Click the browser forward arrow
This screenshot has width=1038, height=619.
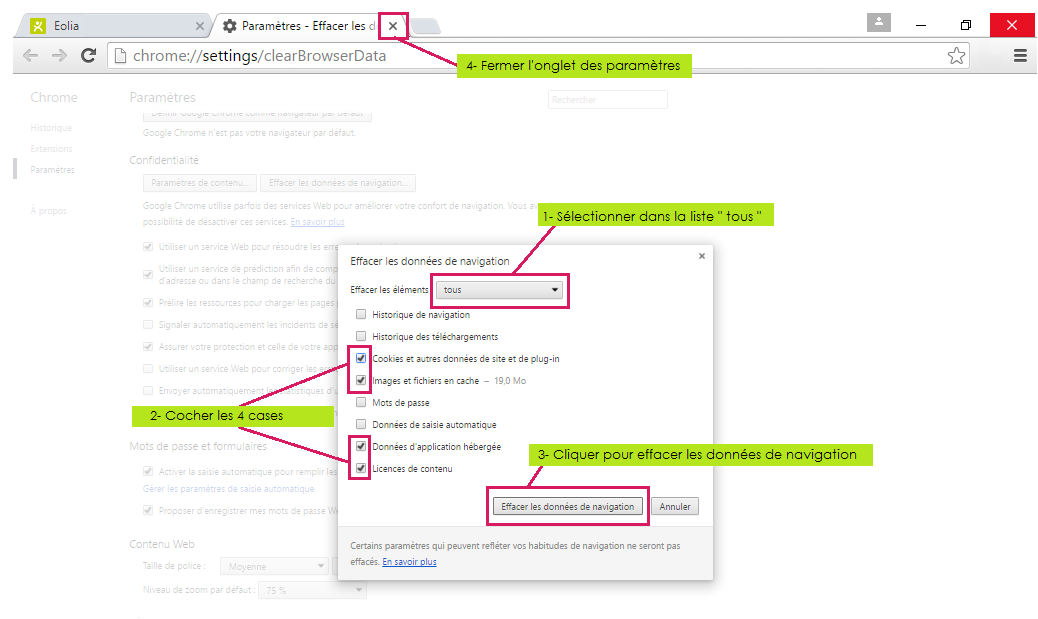click(59, 56)
